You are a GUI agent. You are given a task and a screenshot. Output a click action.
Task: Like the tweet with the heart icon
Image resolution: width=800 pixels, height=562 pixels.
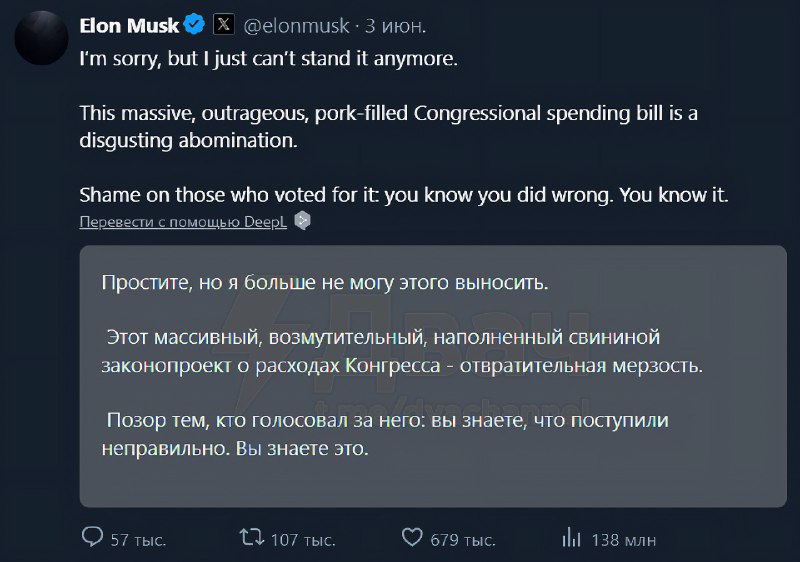tap(411, 538)
